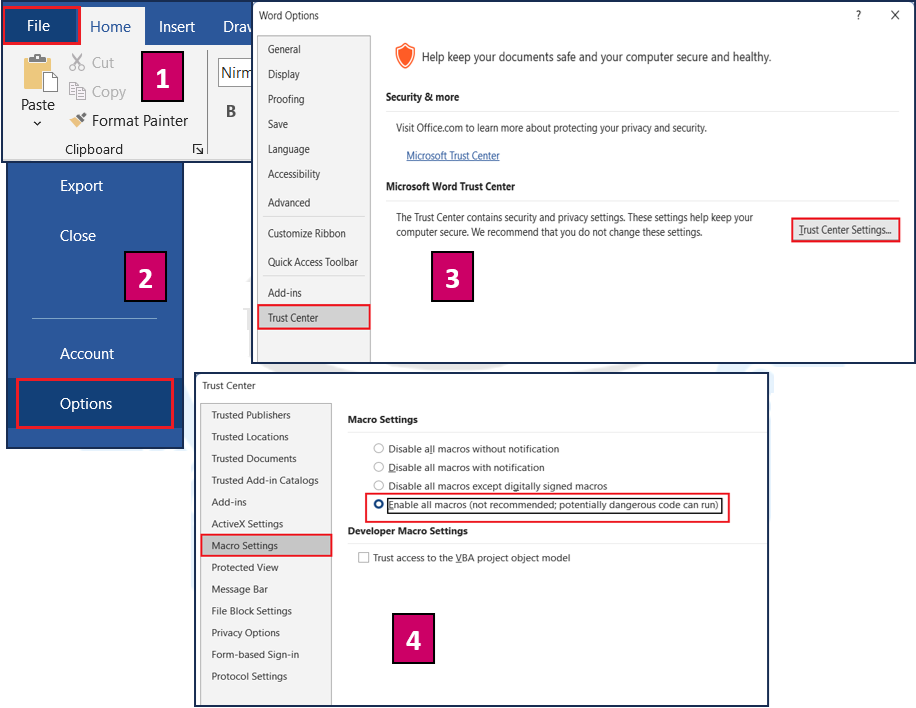Open Protected View section
The width and height of the screenshot is (916, 708).
pos(266,568)
